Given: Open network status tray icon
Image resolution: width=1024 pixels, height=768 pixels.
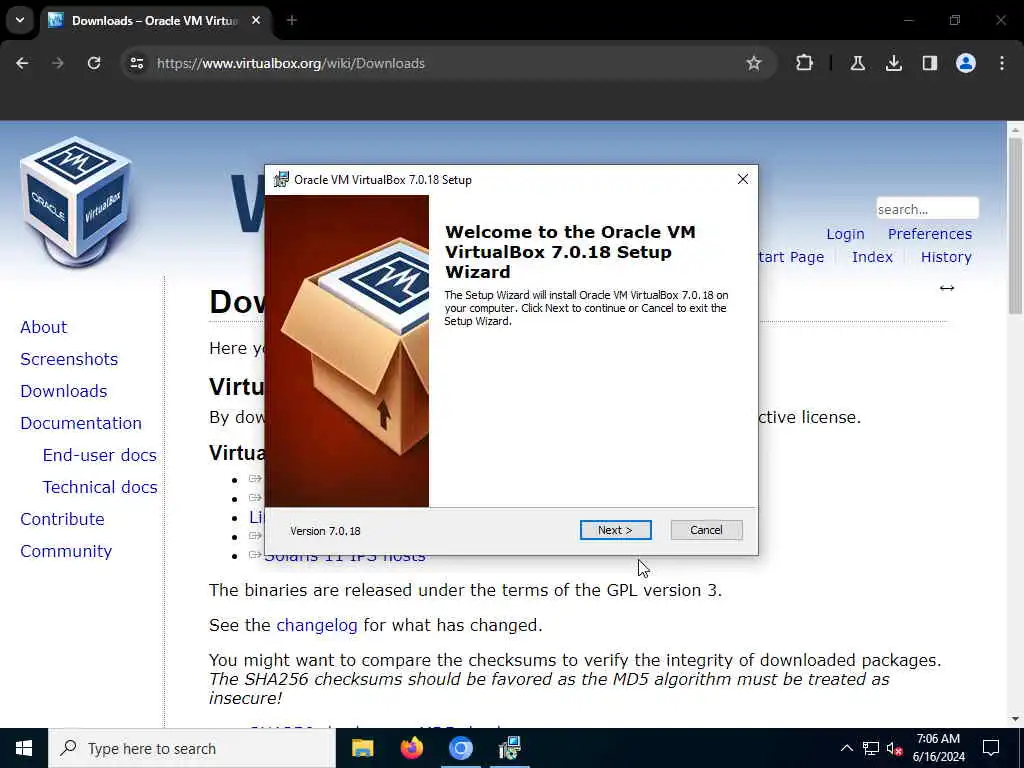Looking at the screenshot, I should click(x=871, y=748).
